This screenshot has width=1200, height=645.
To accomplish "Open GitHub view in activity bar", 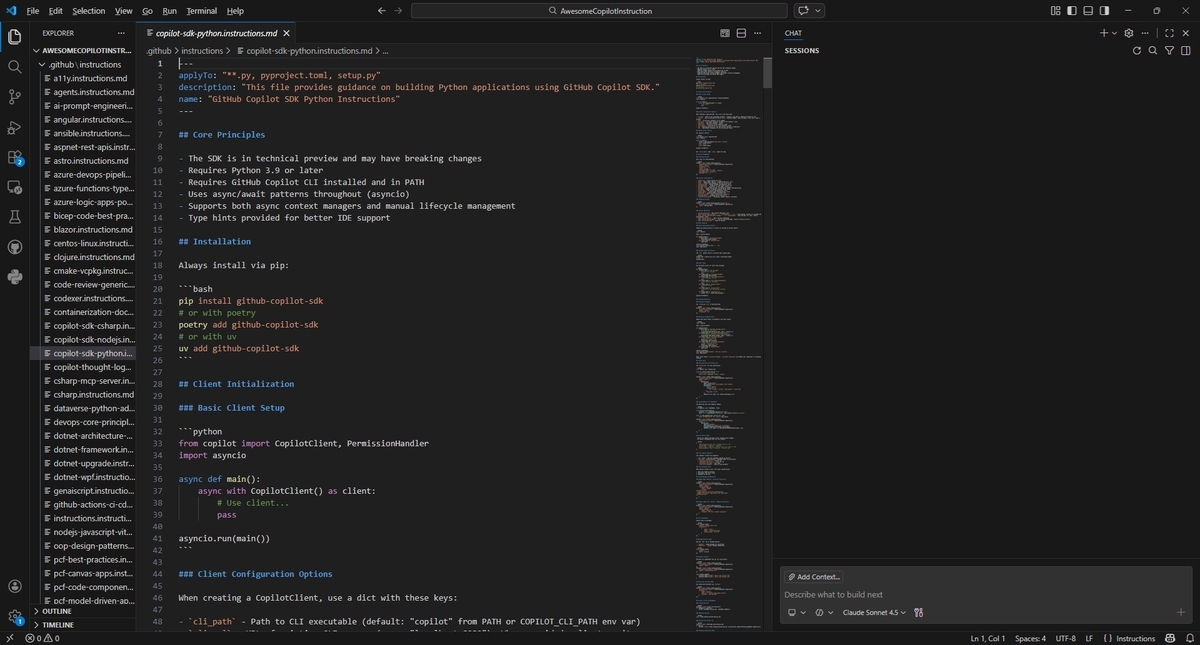I will (14, 247).
